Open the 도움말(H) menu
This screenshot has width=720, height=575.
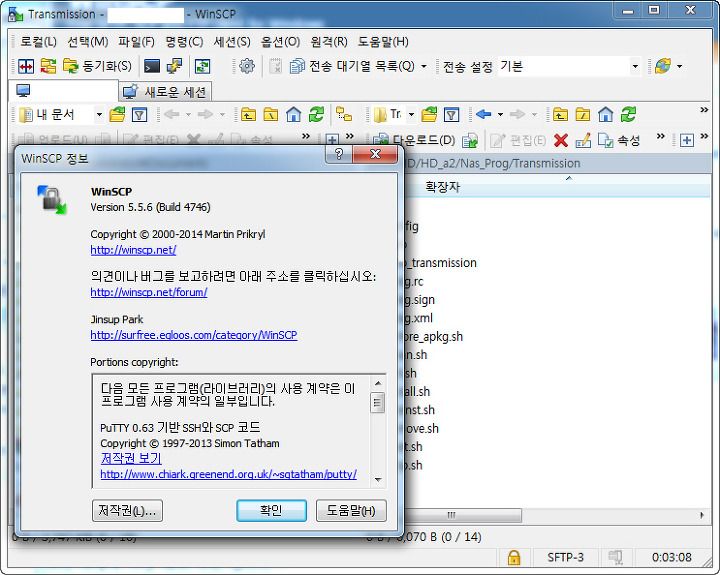click(x=383, y=42)
